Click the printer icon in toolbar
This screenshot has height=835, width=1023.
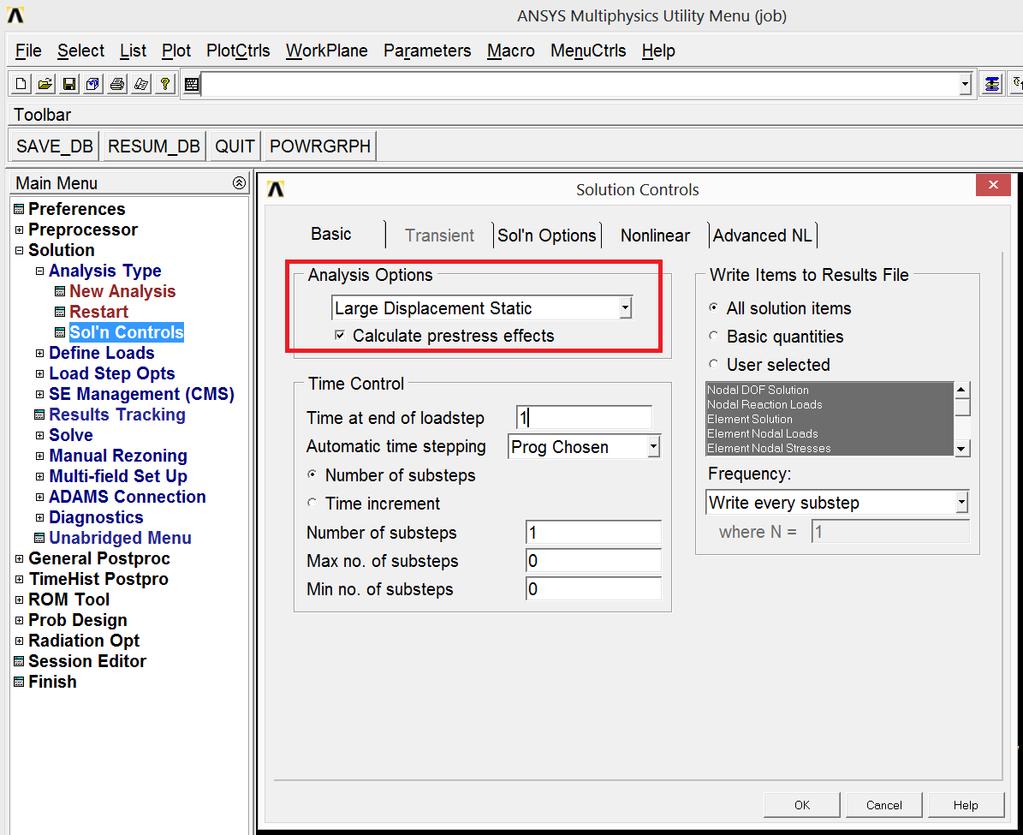[x=117, y=84]
